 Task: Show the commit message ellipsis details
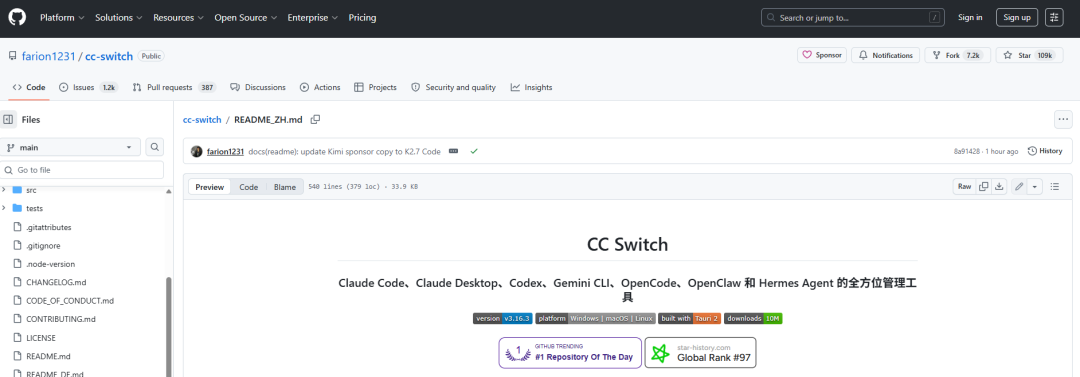[453, 151]
